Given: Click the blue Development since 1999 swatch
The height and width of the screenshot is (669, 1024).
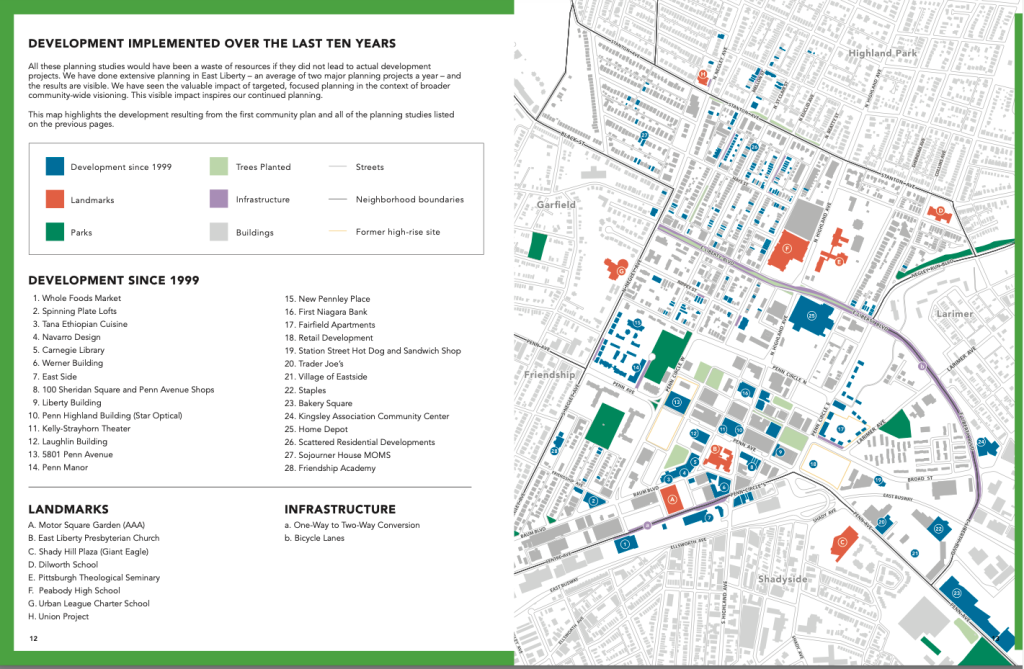Looking at the screenshot, I should pos(55,166).
